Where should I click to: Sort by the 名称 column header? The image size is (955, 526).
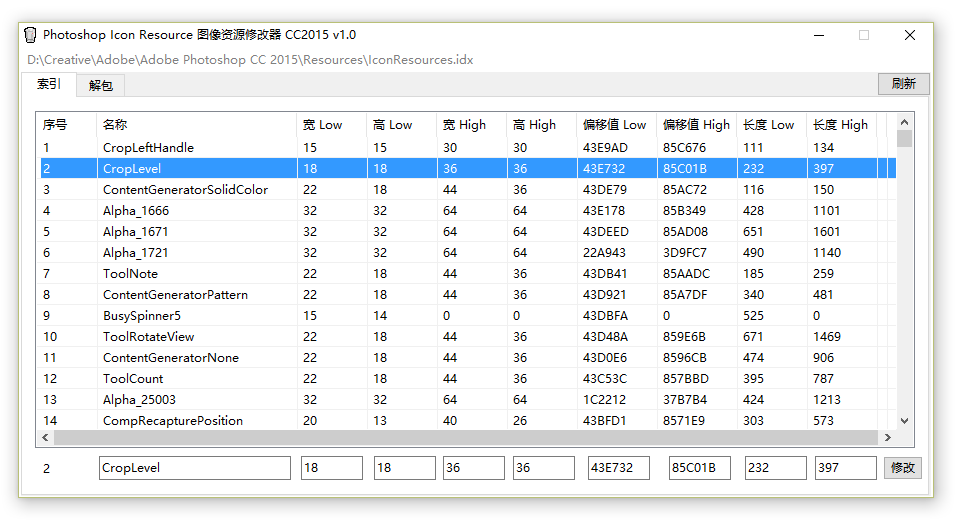196,125
